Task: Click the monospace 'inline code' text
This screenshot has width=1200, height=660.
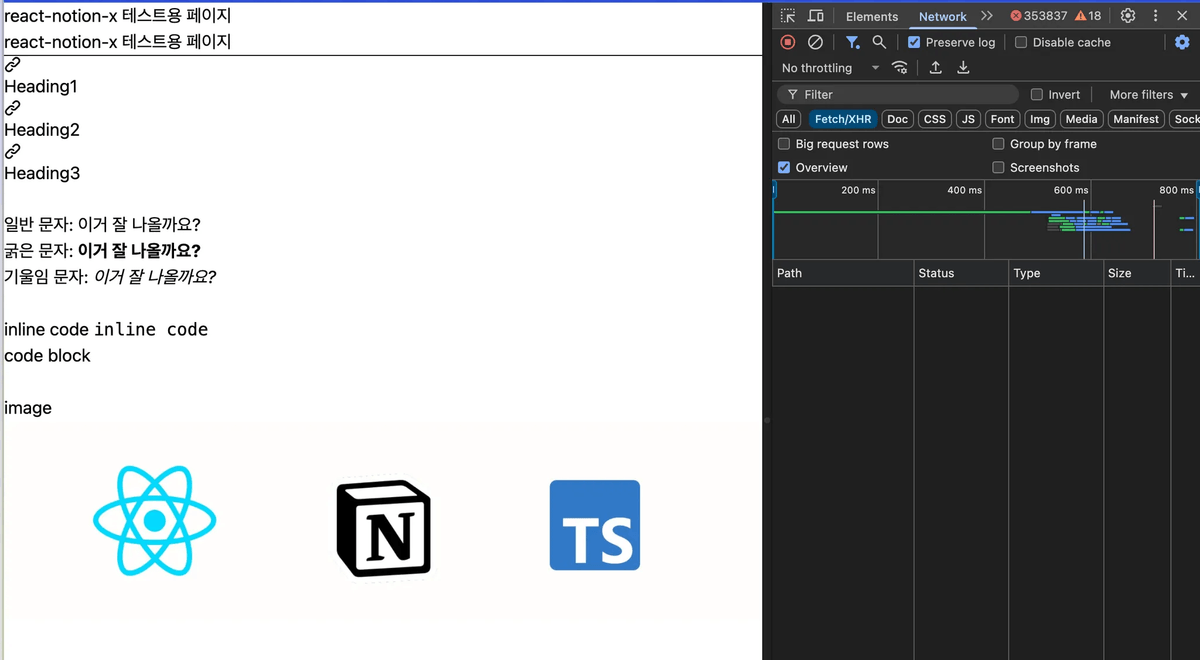Action: pos(151,329)
